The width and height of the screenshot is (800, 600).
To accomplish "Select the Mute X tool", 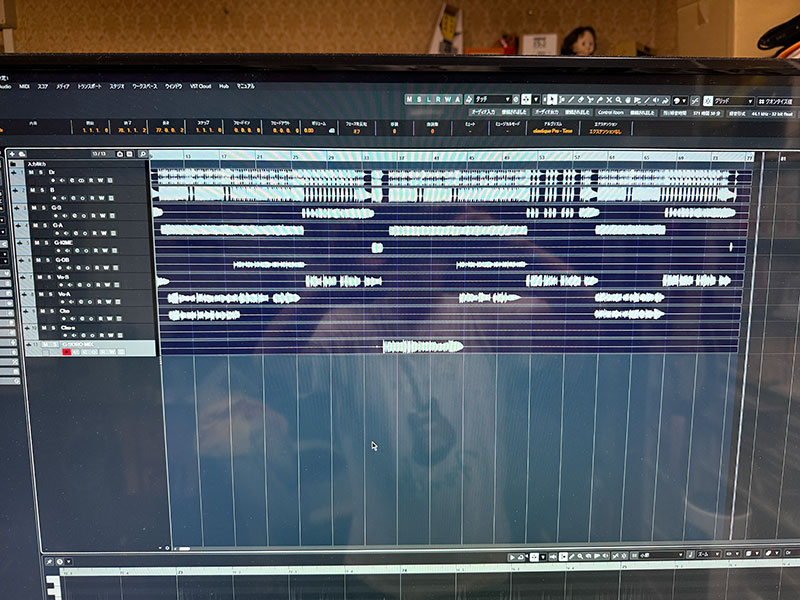I will click(x=609, y=99).
